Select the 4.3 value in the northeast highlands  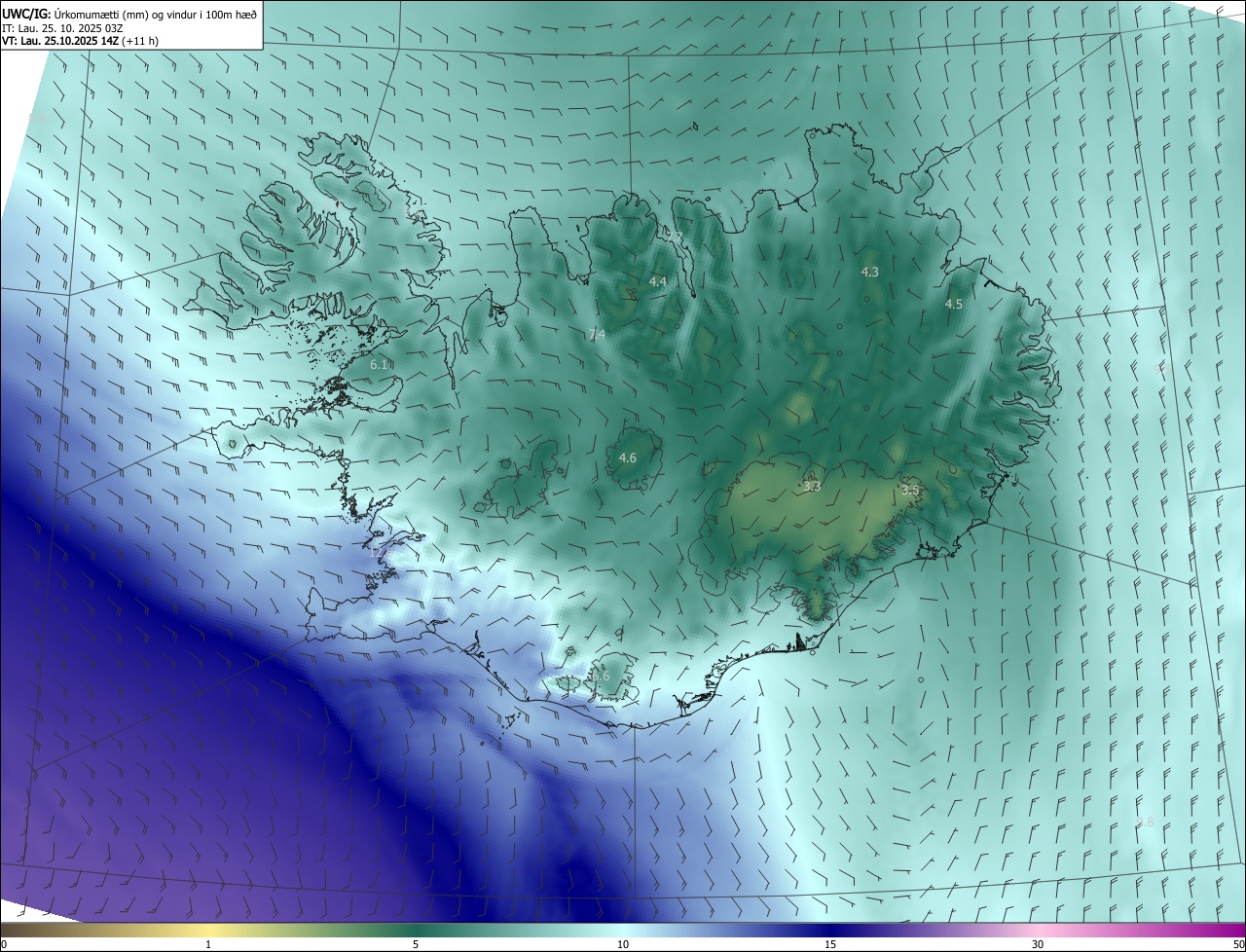(870, 272)
